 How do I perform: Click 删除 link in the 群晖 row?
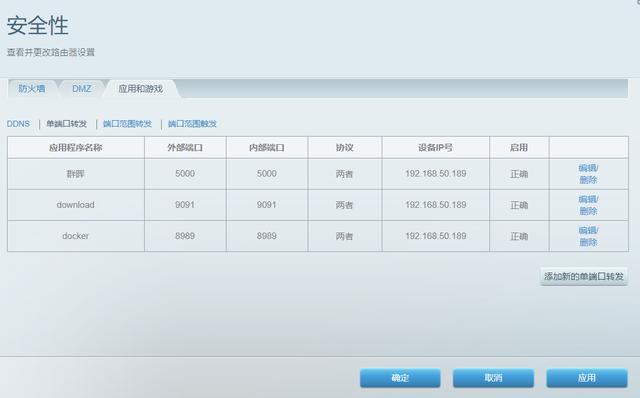pyautogui.click(x=588, y=180)
